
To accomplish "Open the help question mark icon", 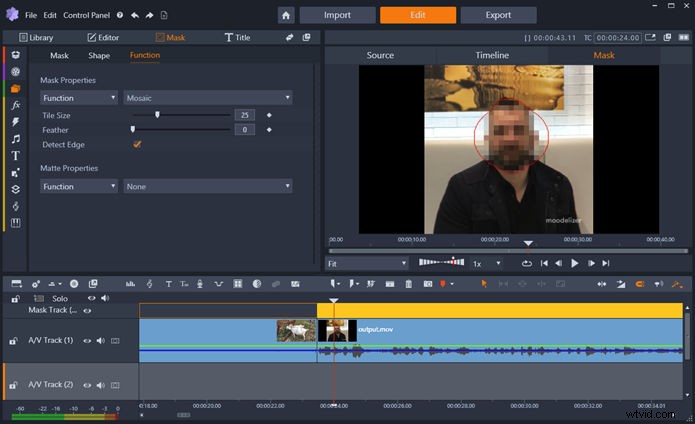I will (x=120, y=15).
